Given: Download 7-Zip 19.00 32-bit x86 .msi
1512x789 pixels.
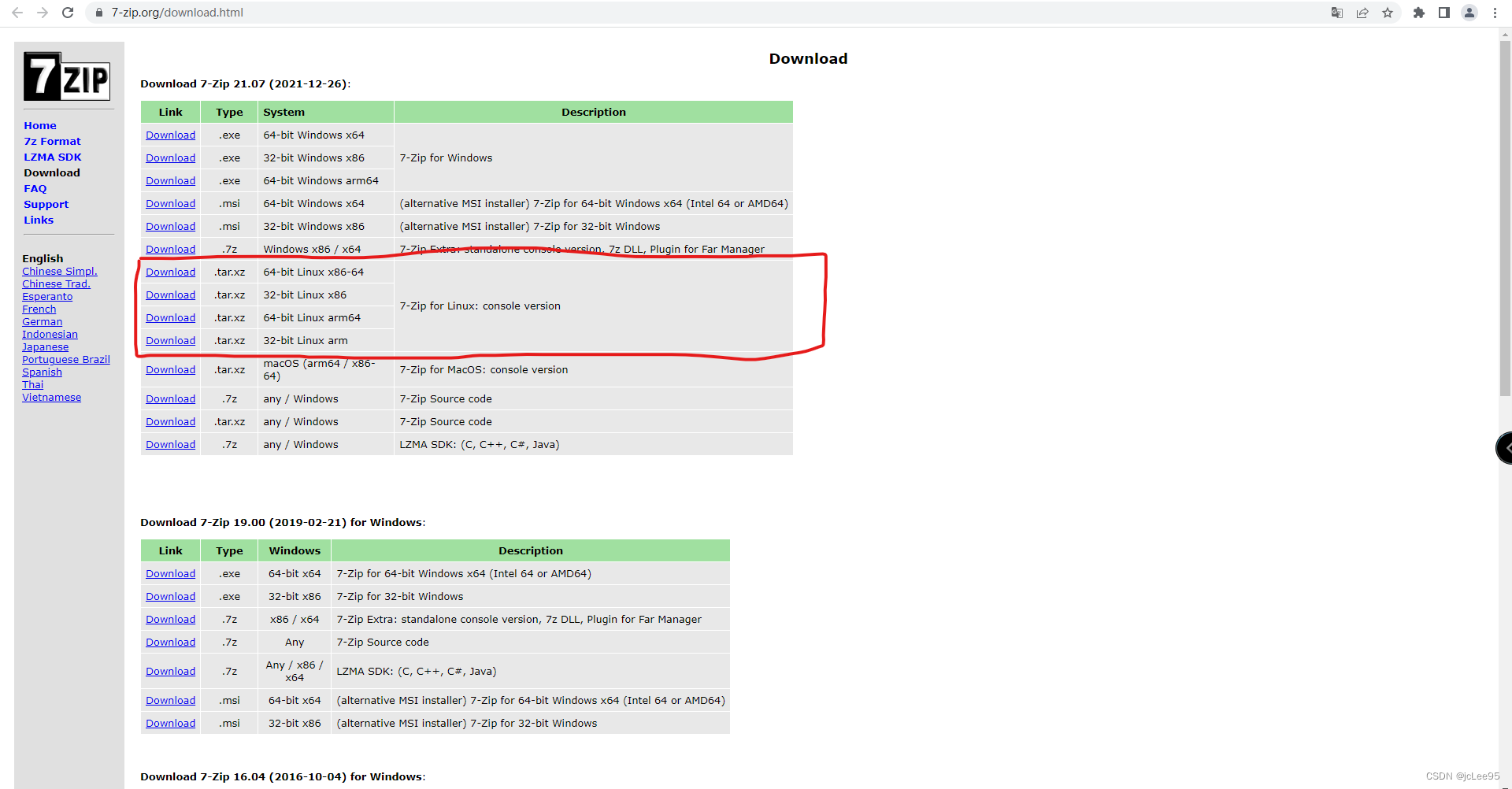Looking at the screenshot, I should click(x=170, y=724).
